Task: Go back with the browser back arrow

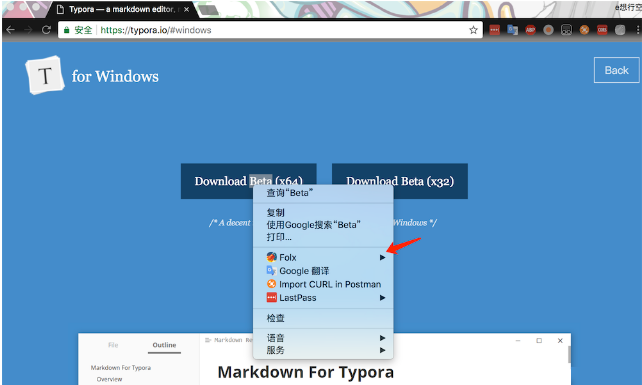Action: coord(11,30)
